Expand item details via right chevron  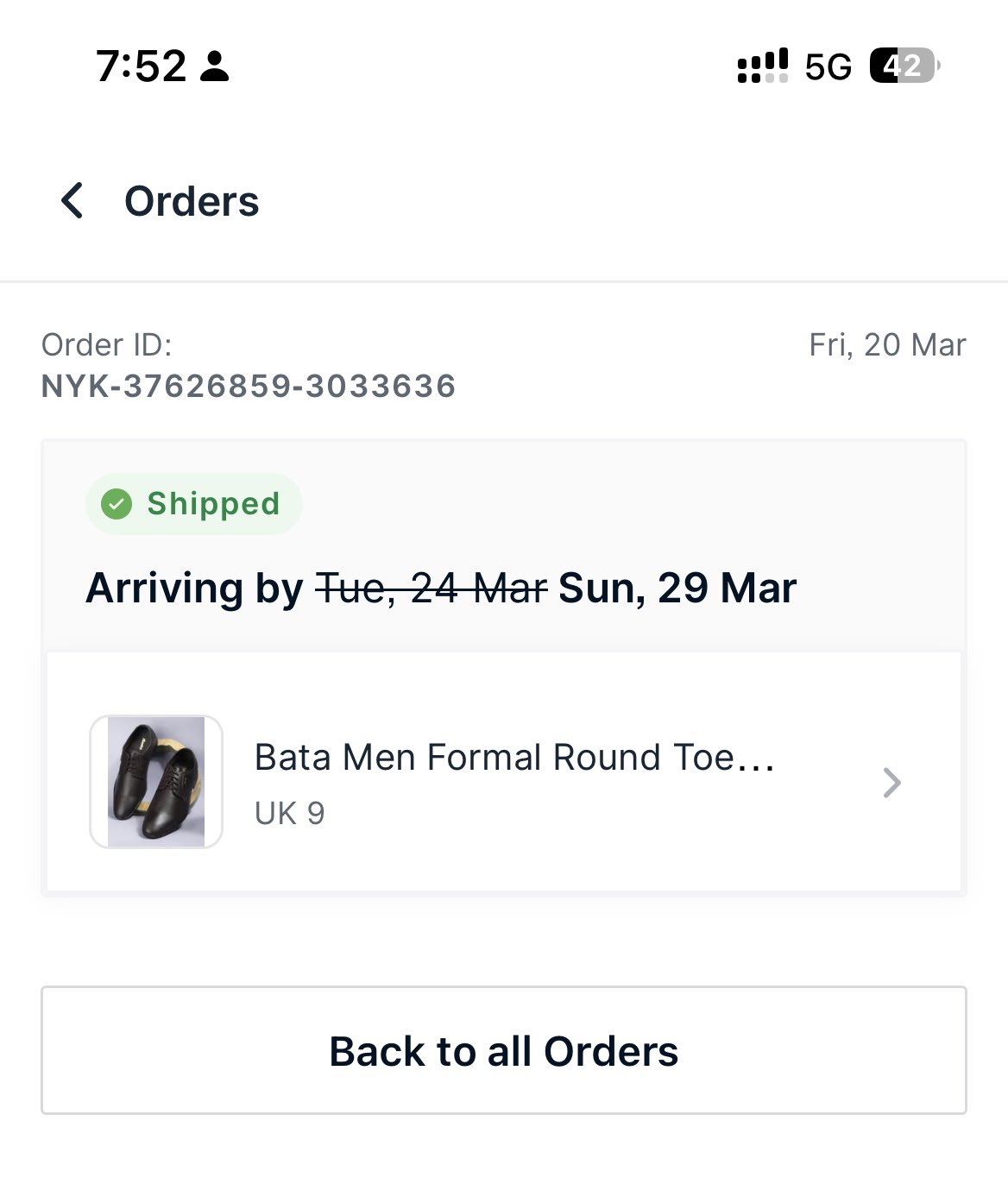tap(892, 783)
